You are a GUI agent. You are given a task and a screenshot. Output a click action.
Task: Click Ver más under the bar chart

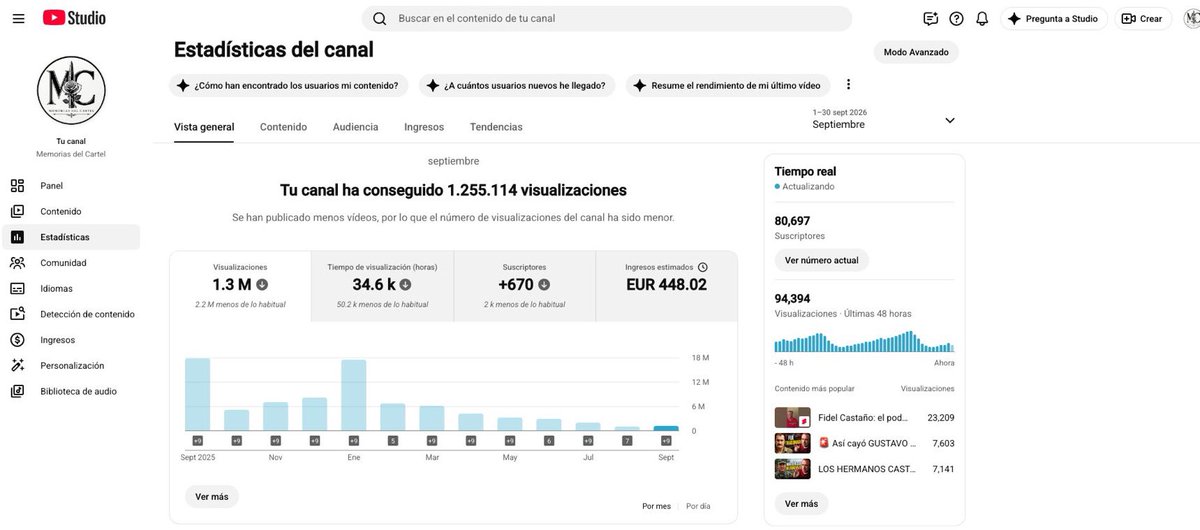click(x=212, y=497)
